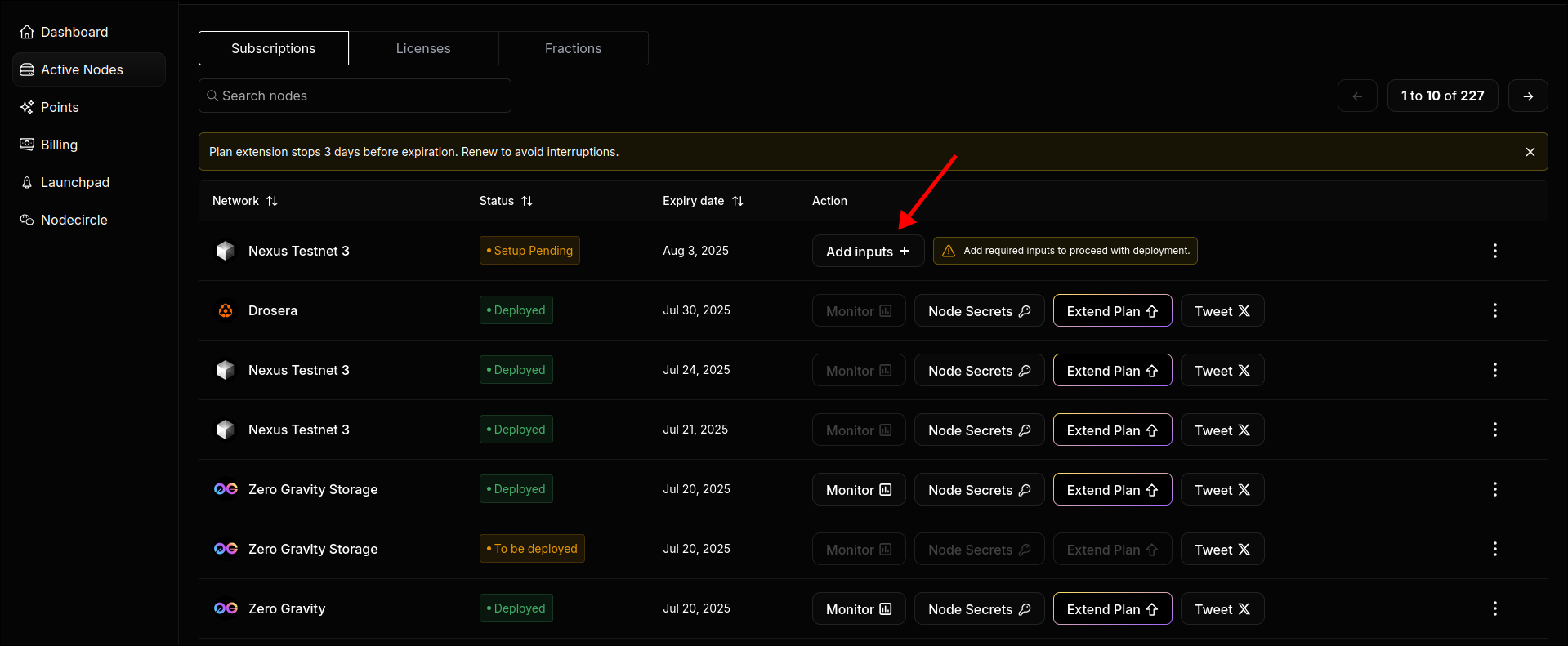Open Node Secrets in the last Zero Gravity row
The image size is (1568, 646).
click(x=980, y=608)
